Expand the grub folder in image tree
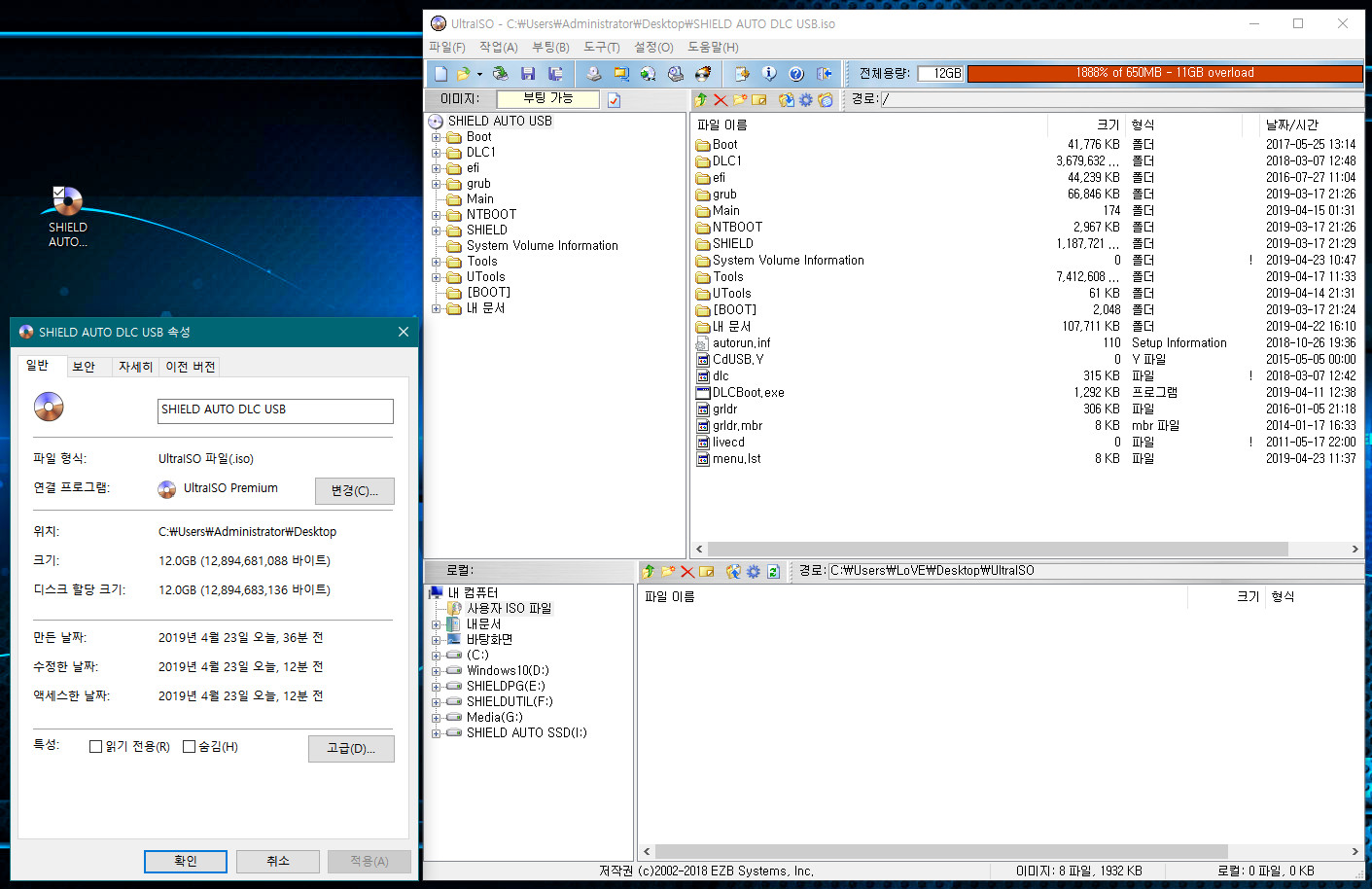 [x=437, y=184]
